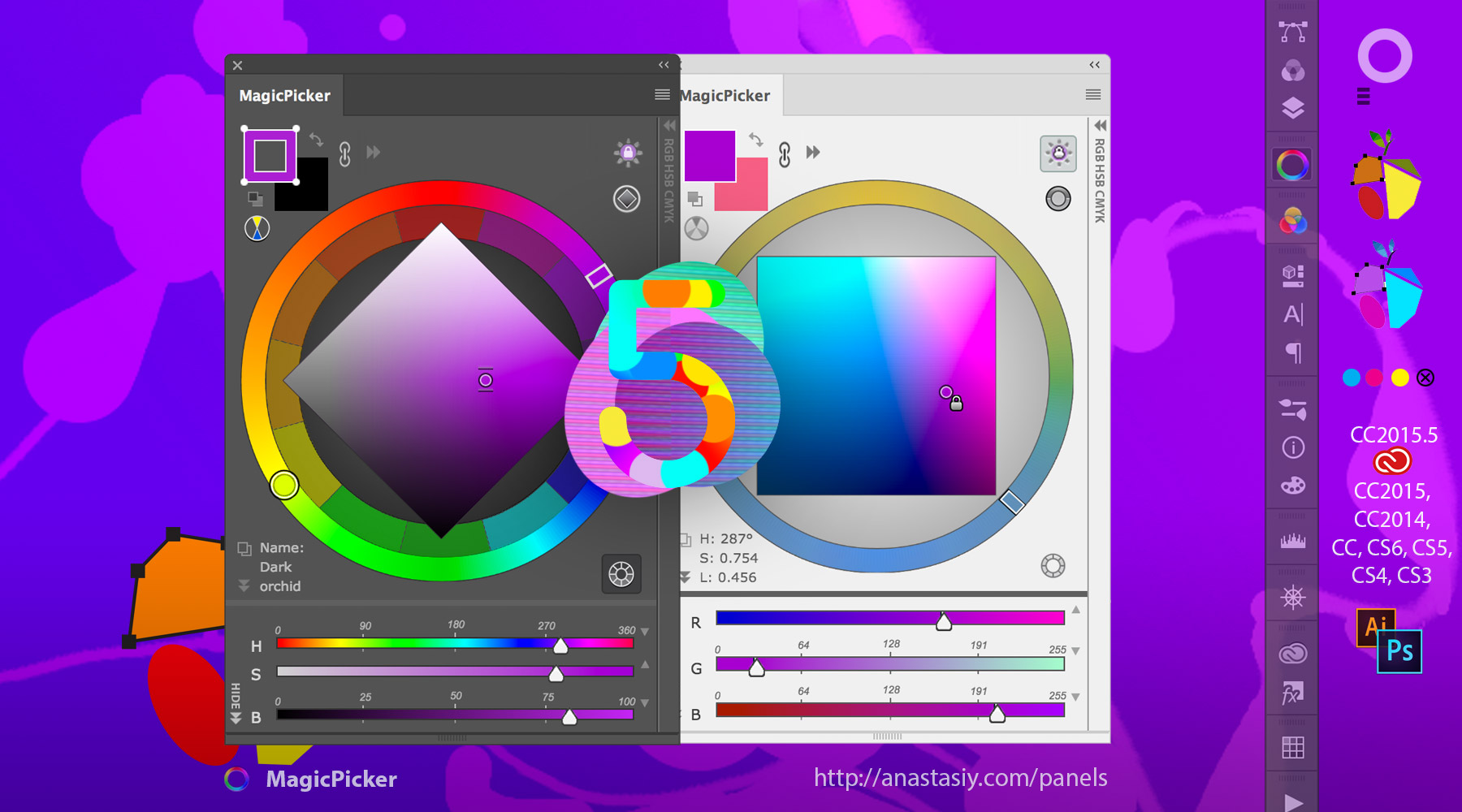Screen dimensions: 1462x812
Task: Toggle the gamut lock icon in dark panel
Action: (x=628, y=153)
